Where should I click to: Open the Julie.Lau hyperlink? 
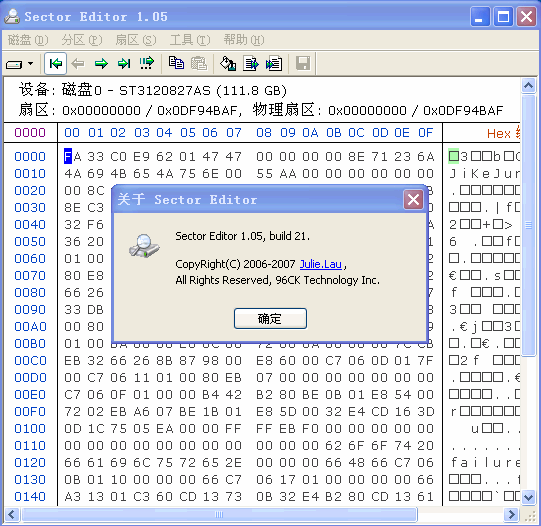321,264
